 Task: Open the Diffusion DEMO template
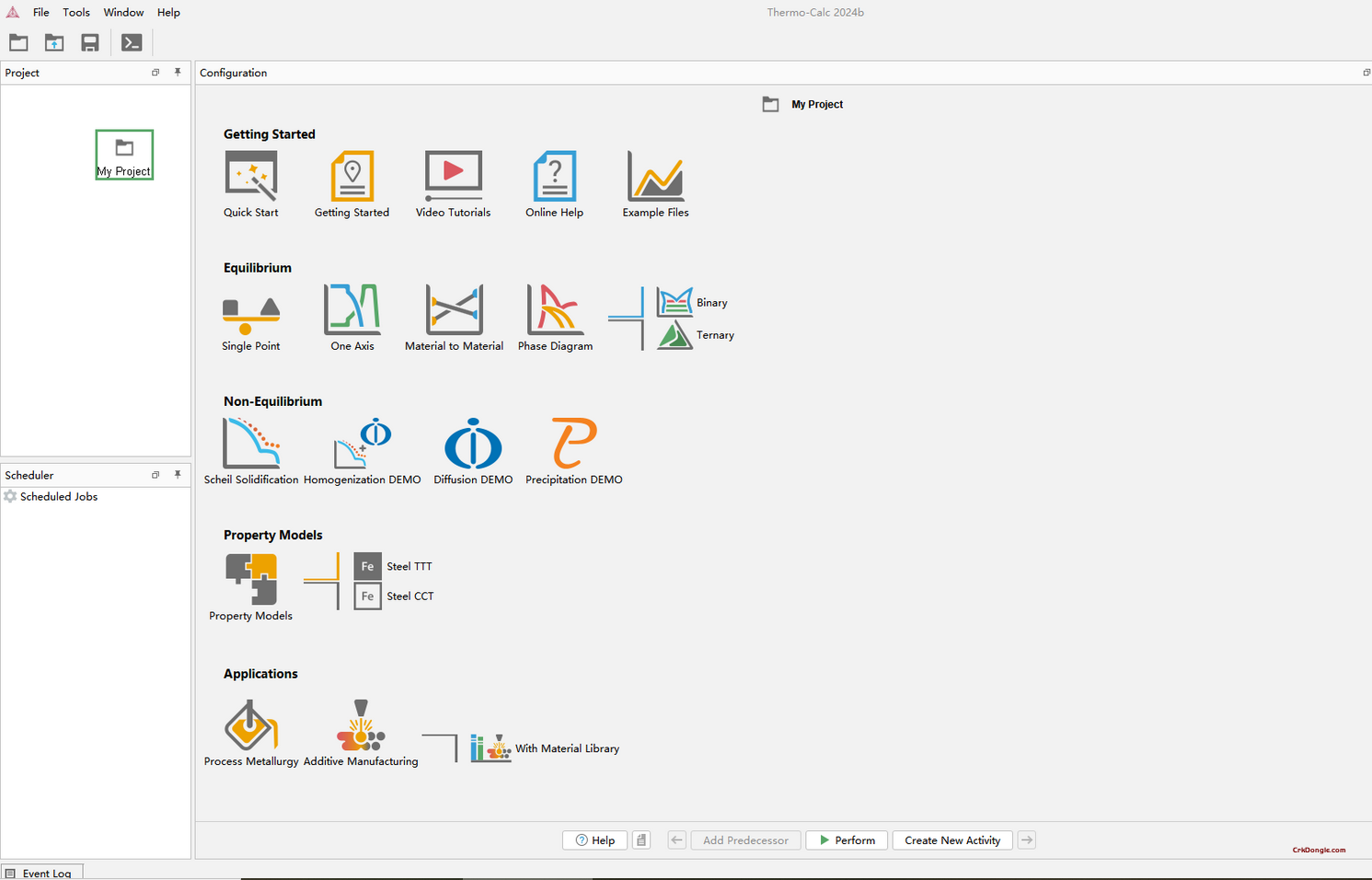[x=472, y=446]
